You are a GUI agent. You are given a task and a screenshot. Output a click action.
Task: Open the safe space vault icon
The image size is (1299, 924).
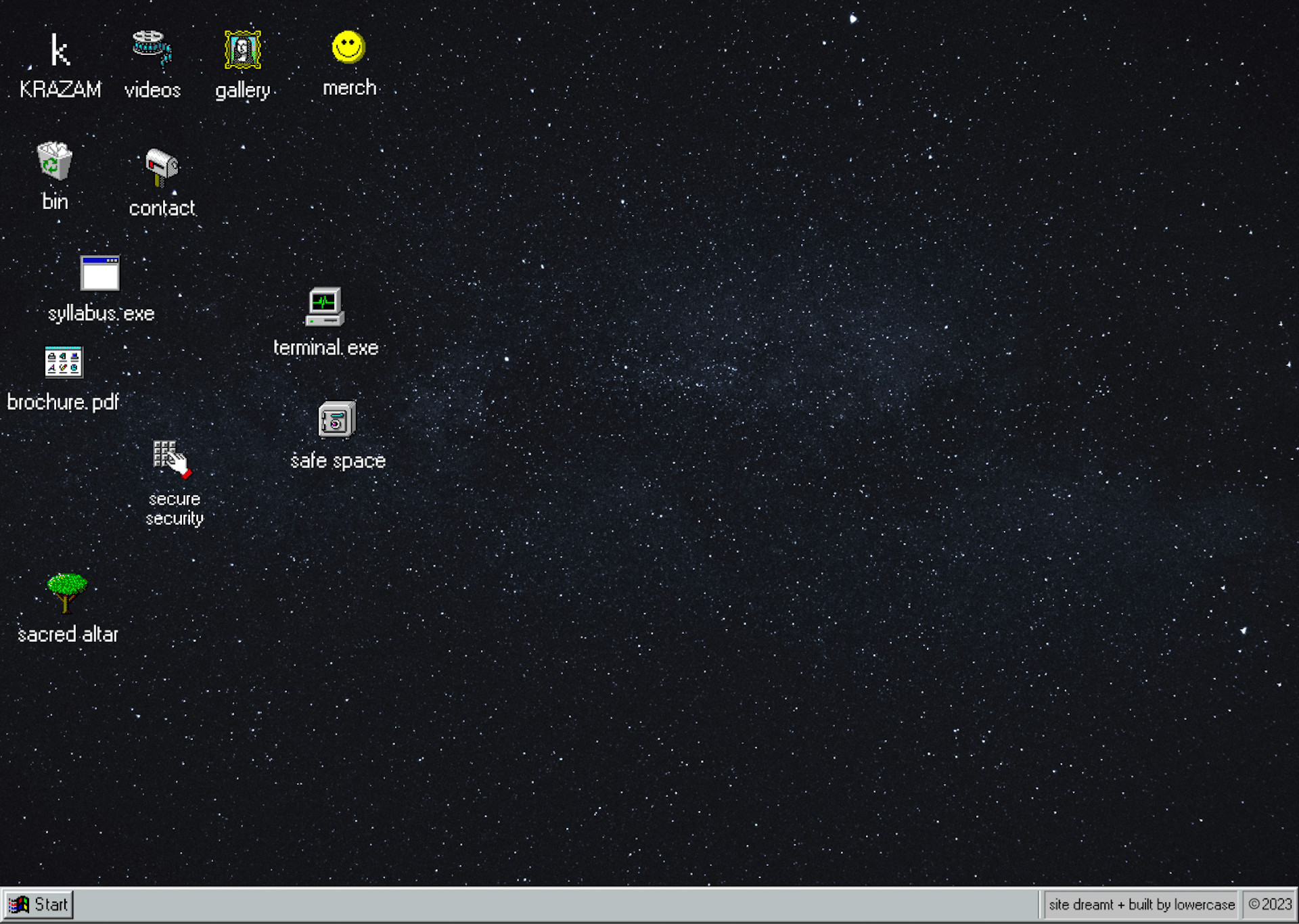coord(336,419)
